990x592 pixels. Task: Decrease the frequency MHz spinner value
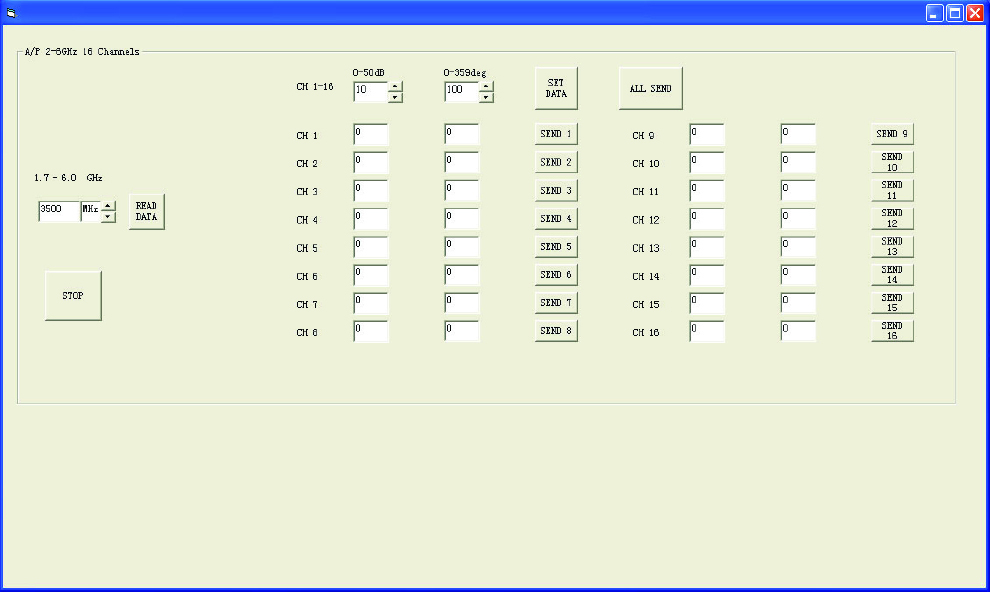(x=109, y=217)
